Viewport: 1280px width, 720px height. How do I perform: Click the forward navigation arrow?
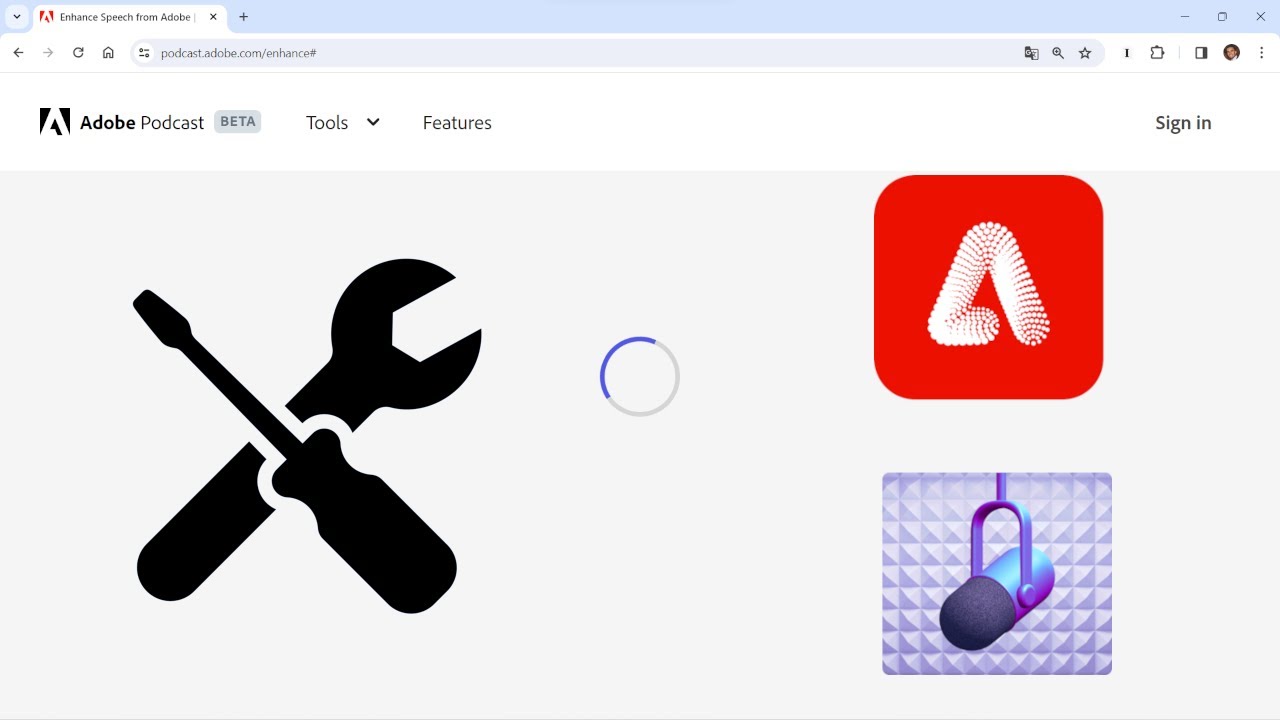pos(48,53)
